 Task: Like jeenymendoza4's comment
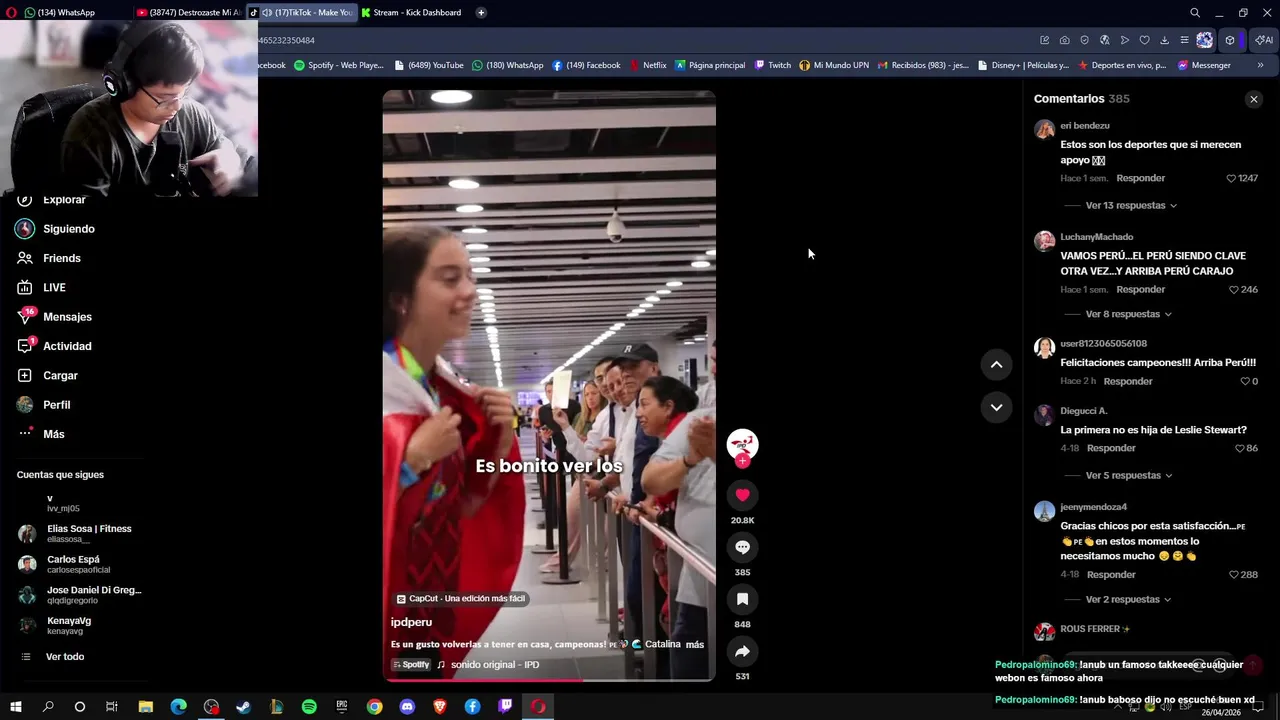[1233, 575]
